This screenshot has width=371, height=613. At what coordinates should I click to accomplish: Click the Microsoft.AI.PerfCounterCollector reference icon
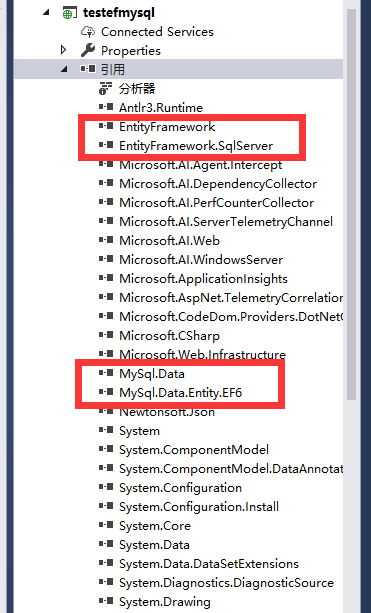point(106,202)
